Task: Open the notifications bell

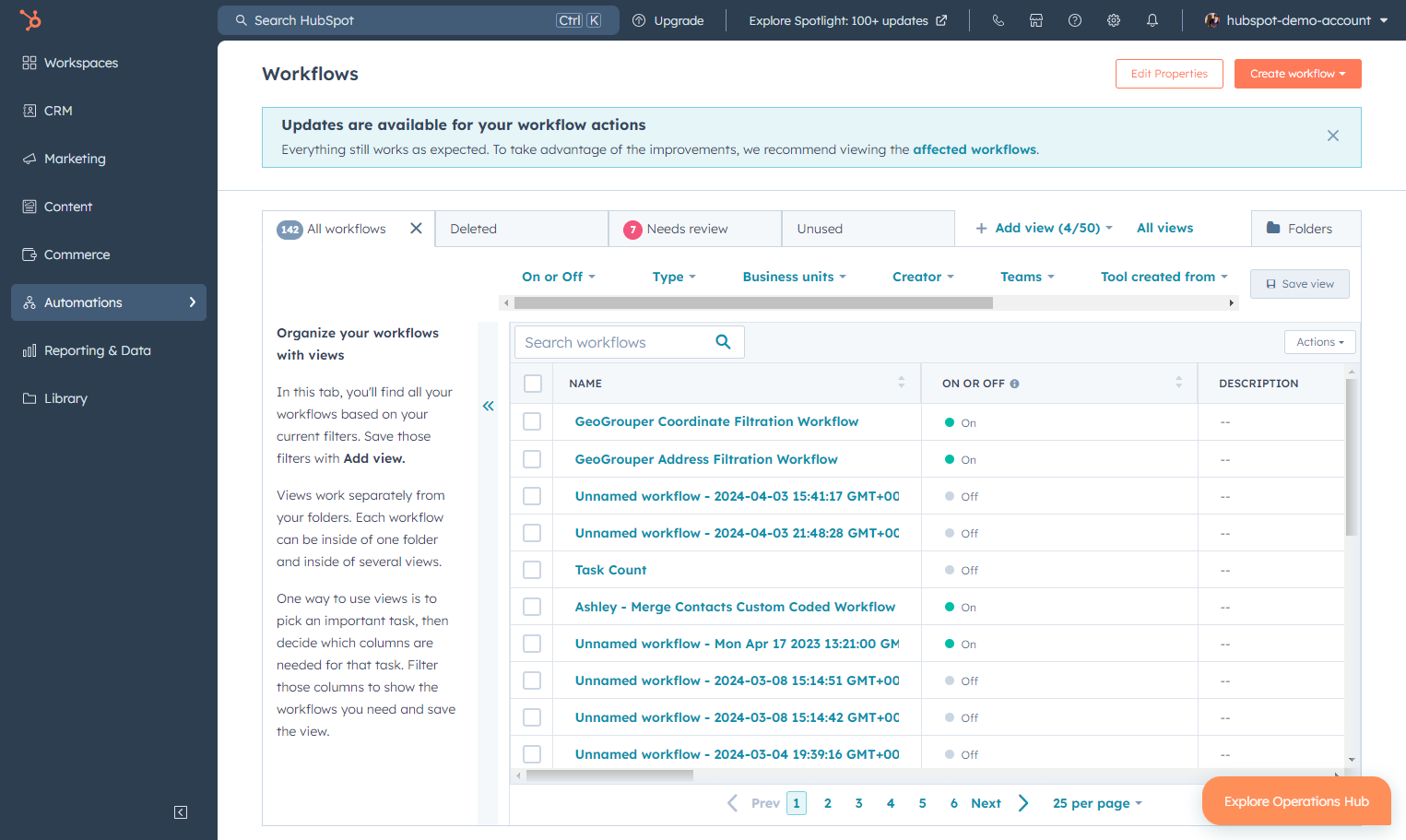Action: click(1152, 20)
